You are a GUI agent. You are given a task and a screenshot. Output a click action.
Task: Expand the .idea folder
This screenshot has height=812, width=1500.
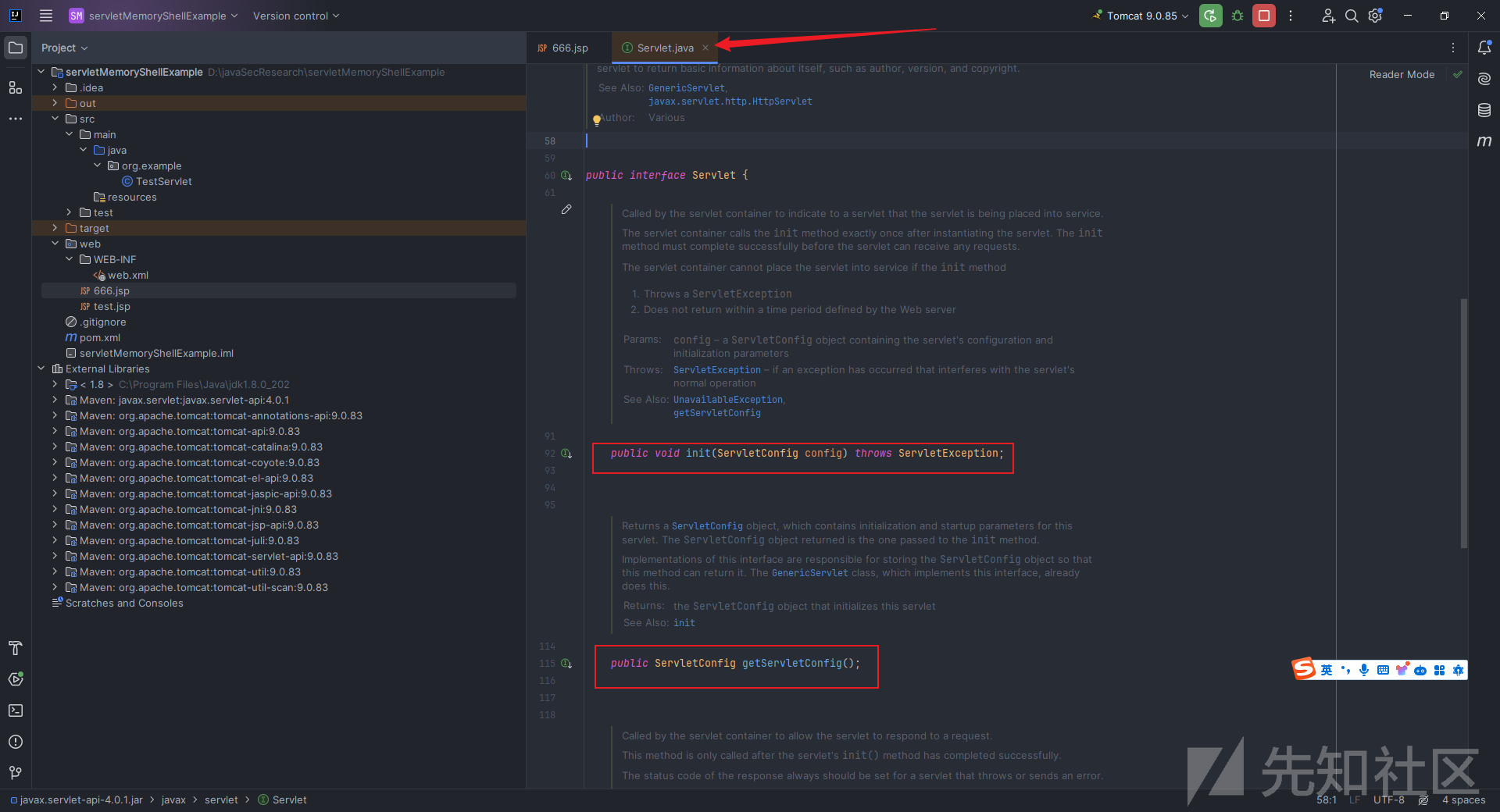pos(55,87)
